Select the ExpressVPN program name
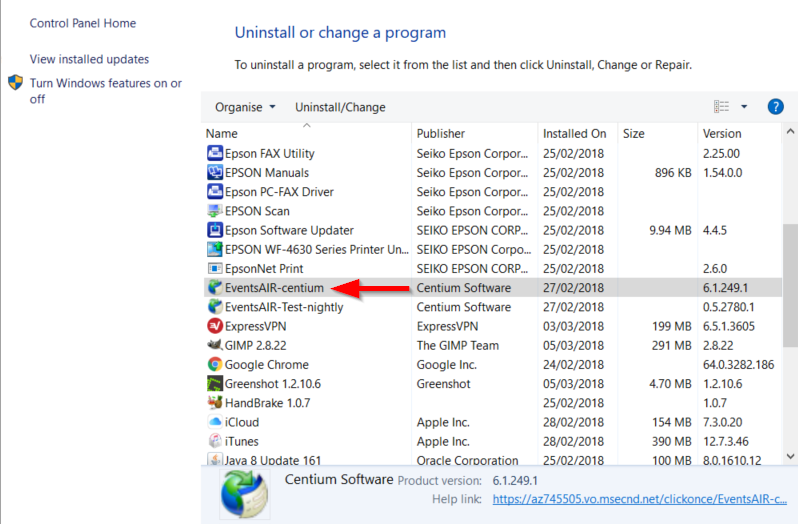This screenshot has width=798, height=524. (255, 326)
